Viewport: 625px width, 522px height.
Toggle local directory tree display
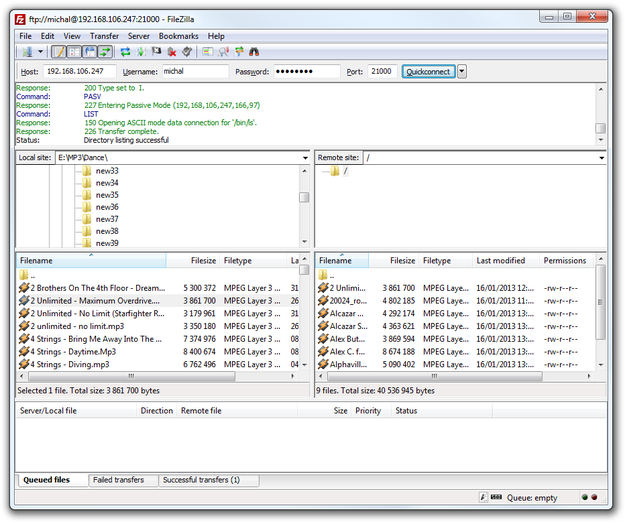74,52
